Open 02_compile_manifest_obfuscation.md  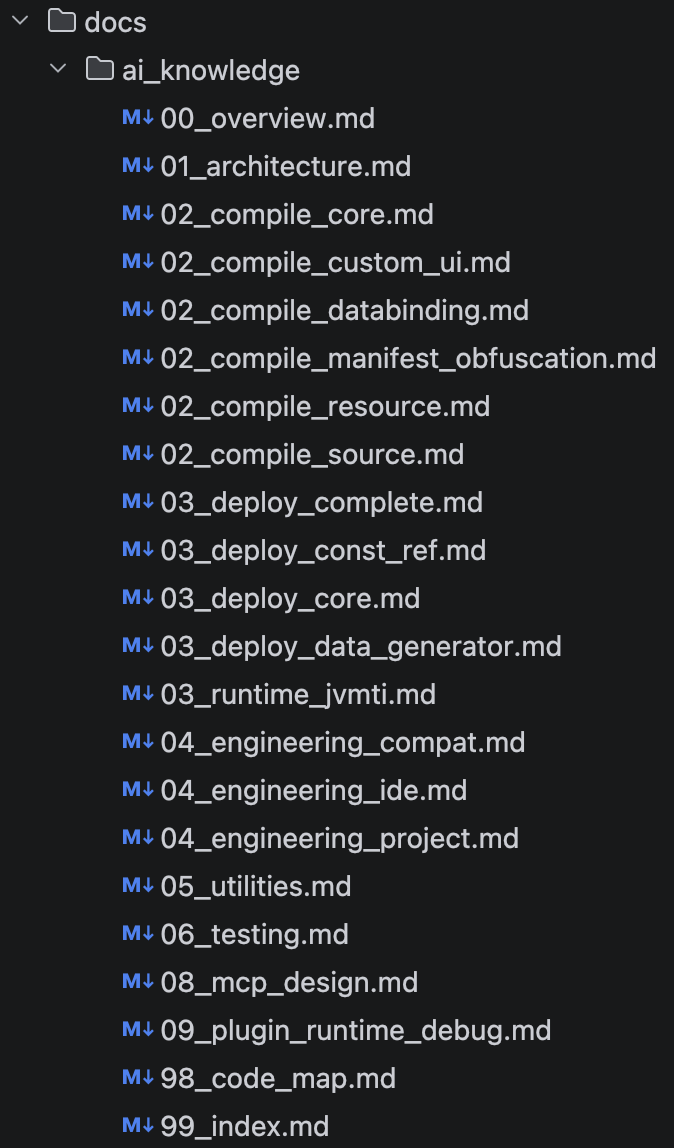click(x=408, y=358)
